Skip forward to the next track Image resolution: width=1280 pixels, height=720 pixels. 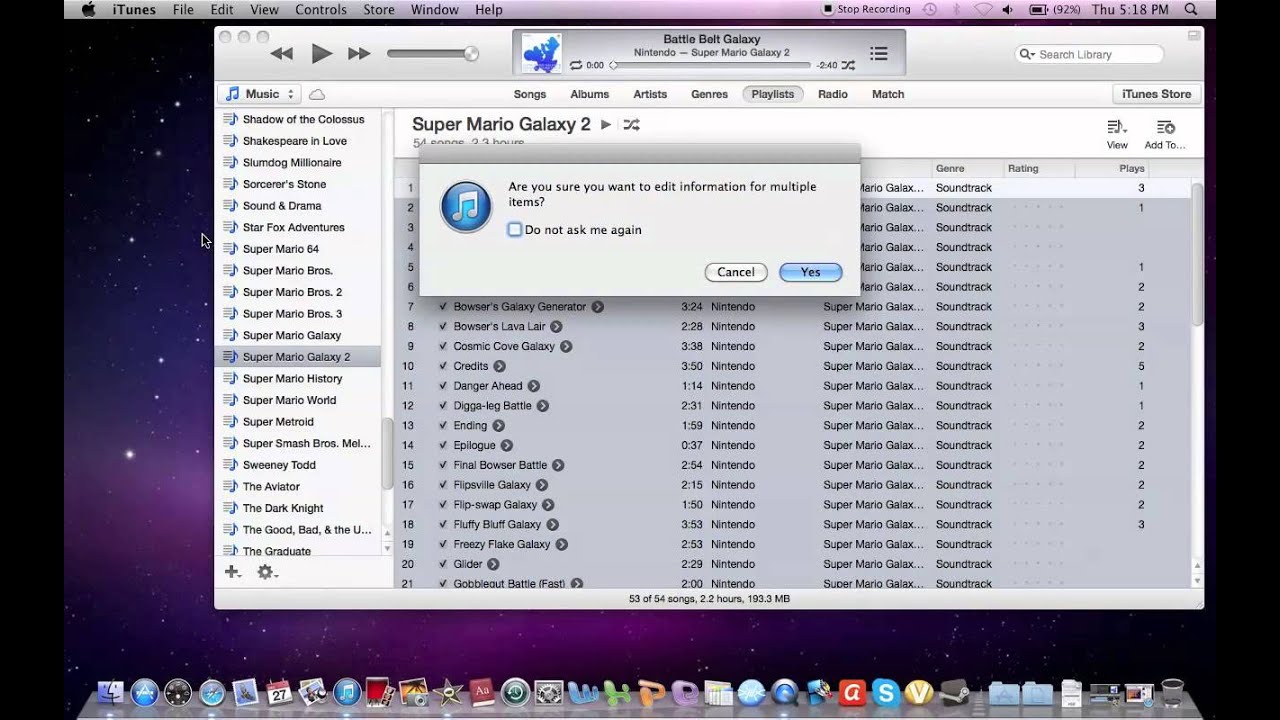[x=359, y=54]
